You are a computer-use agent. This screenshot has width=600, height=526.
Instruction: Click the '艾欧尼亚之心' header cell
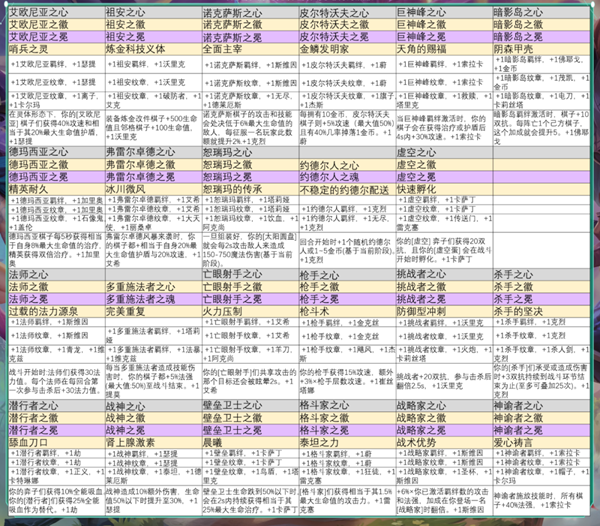[x=57, y=12]
